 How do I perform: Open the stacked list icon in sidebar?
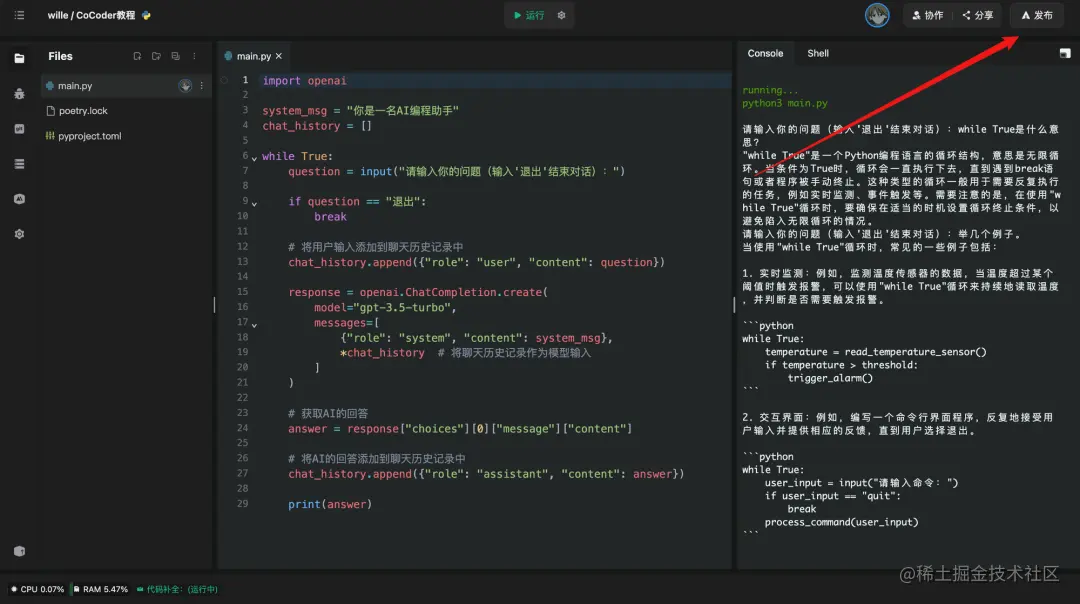[19, 164]
